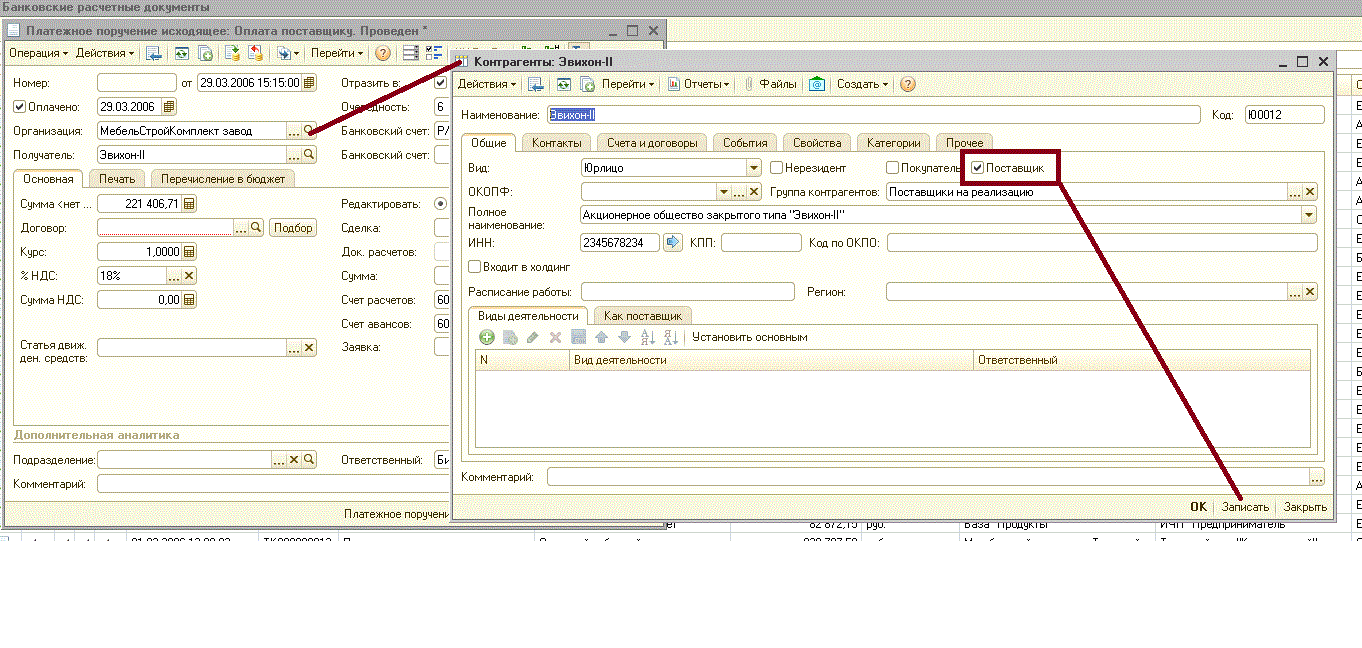Click the email @ icon in Контрагенты toolbar
1362x648 pixels.
(x=818, y=85)
